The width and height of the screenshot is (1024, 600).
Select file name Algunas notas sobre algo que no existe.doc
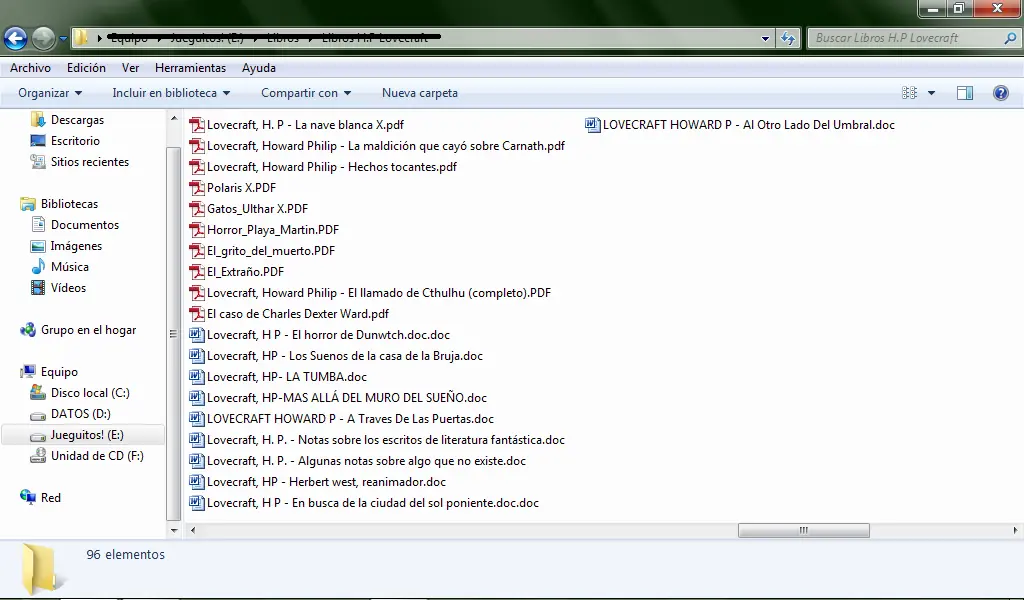click(366, 461)
